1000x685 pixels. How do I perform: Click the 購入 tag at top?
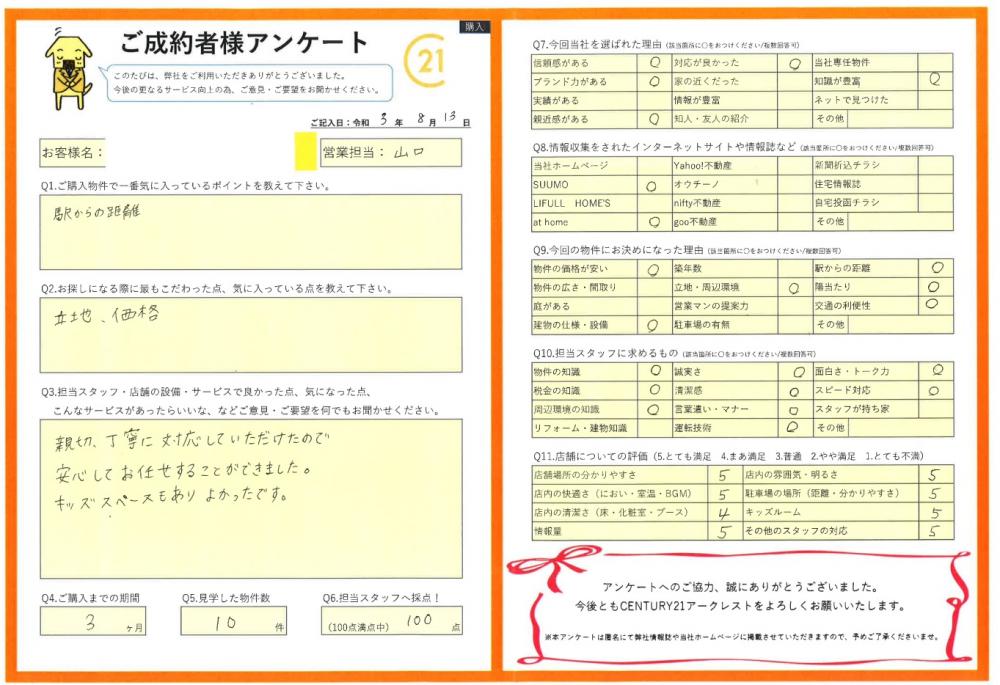(474, 27)
